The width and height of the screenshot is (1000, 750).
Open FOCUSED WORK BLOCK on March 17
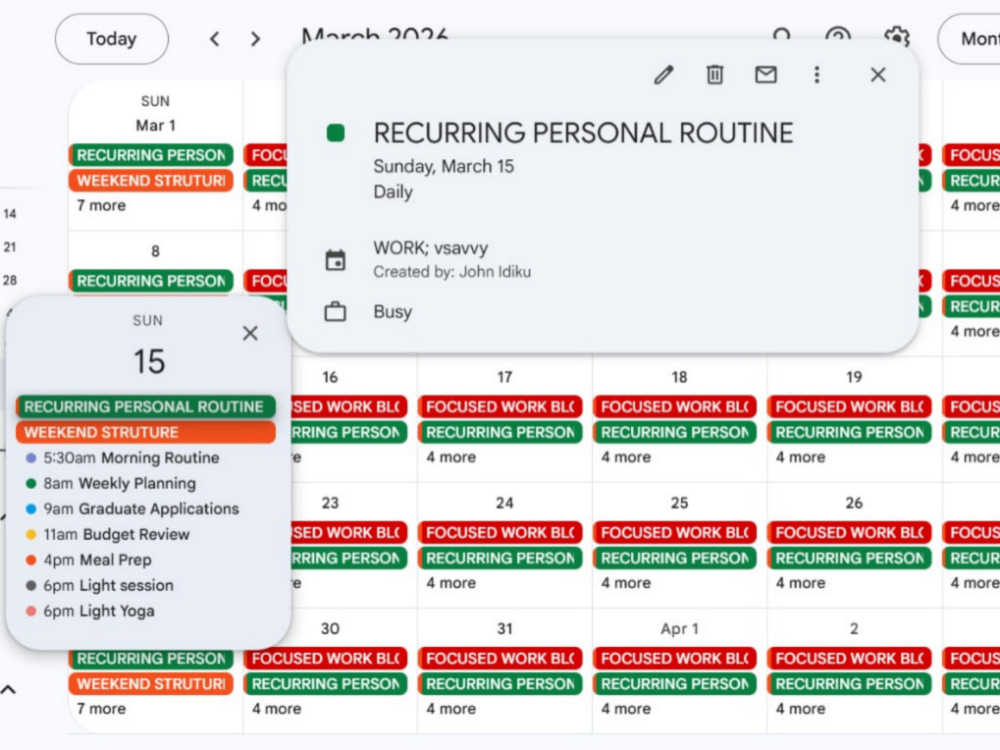click(x=500, y=407)
